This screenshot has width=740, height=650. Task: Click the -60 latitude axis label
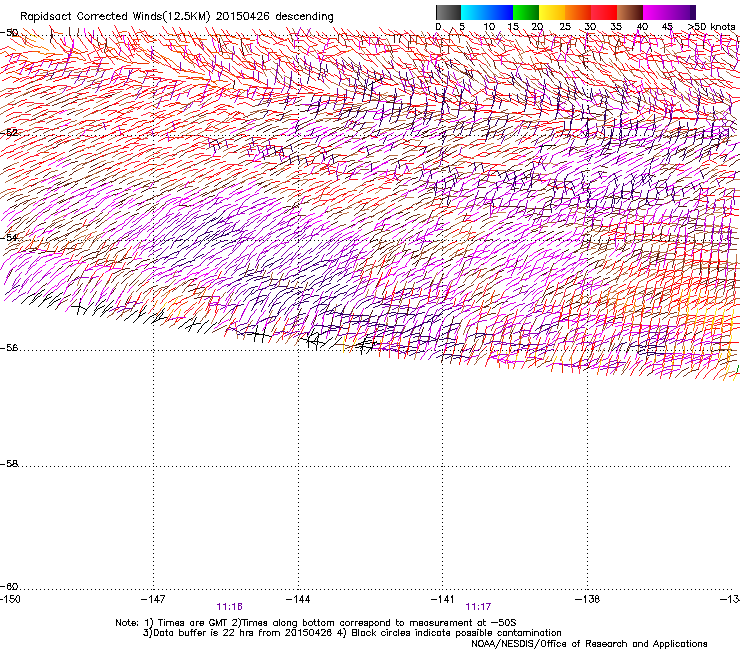click(9, 587)
